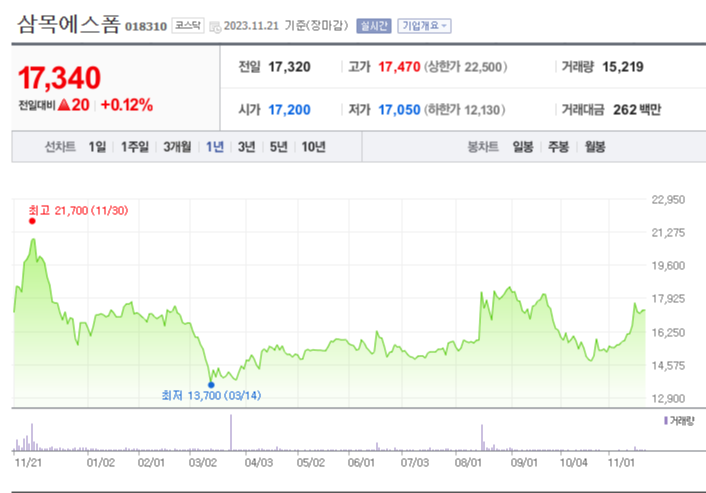
Task: Click the 고가 value 17,470
Action: 399,67
